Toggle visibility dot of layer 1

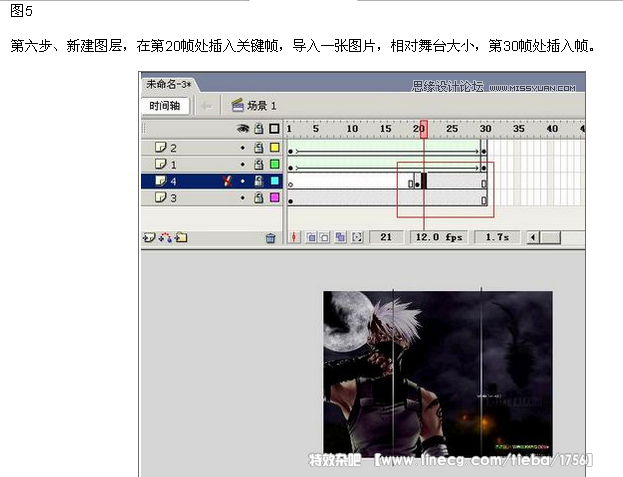click(243, 164)
